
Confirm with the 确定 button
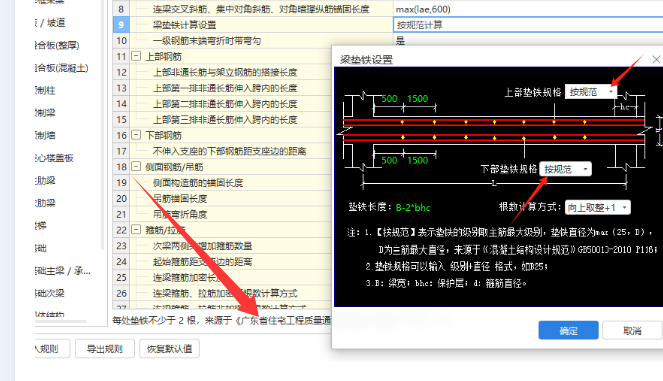tap(568, 330)
